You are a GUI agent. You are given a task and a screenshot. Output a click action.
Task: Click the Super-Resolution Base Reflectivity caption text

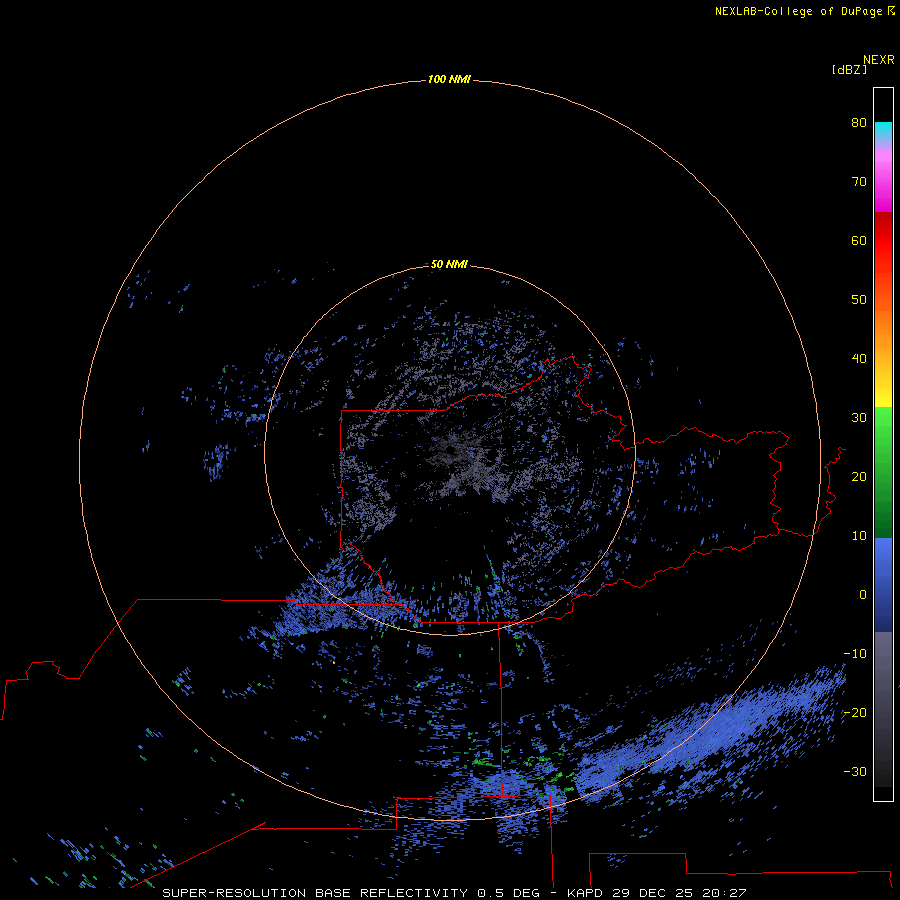454,893
